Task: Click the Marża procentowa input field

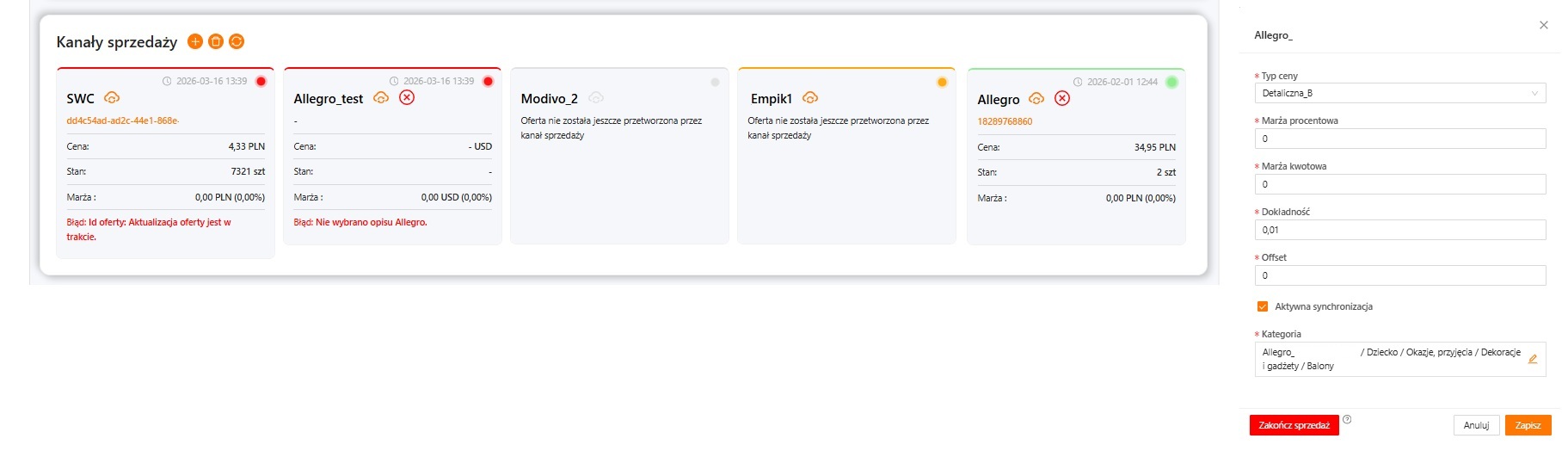Action: [1399, 139]
